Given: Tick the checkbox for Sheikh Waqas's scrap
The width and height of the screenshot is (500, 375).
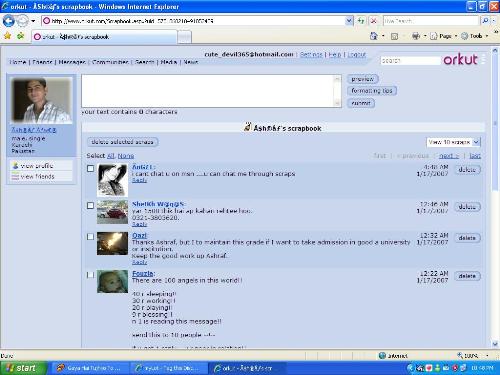Looking at the screenshot, I should (x=90, y=205).
